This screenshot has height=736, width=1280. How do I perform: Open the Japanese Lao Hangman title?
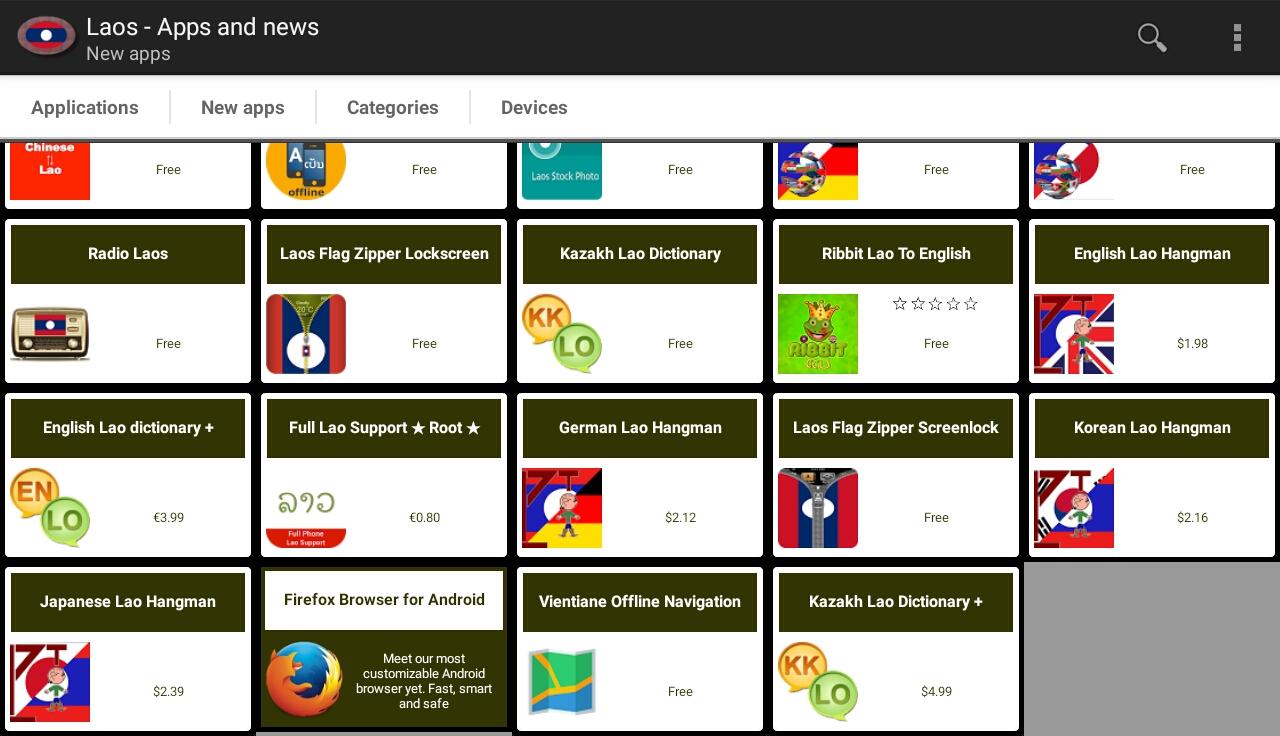[128, 602]
